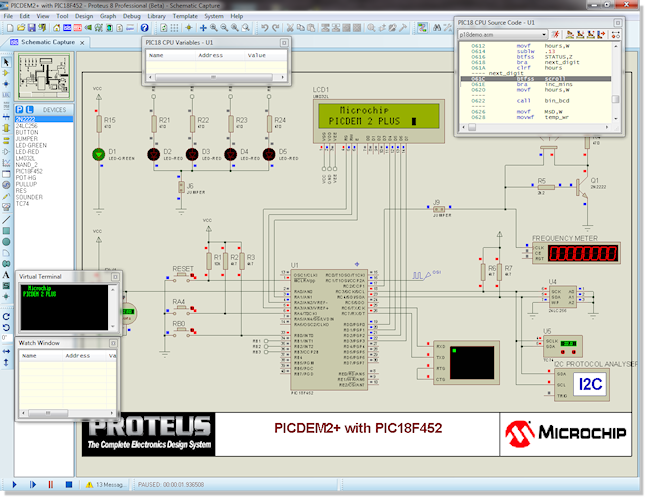
Task: Click the Rotate Anti-Clockwise icon
Action: pyautogui.click(x=6, y=327)
